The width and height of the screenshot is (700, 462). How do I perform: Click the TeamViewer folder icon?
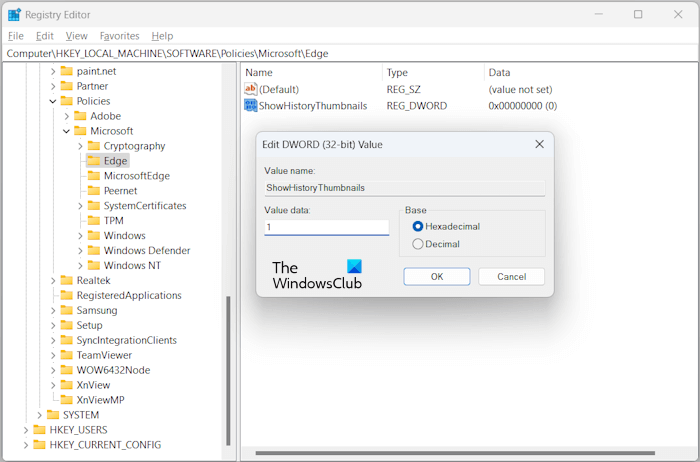(67, 355)
